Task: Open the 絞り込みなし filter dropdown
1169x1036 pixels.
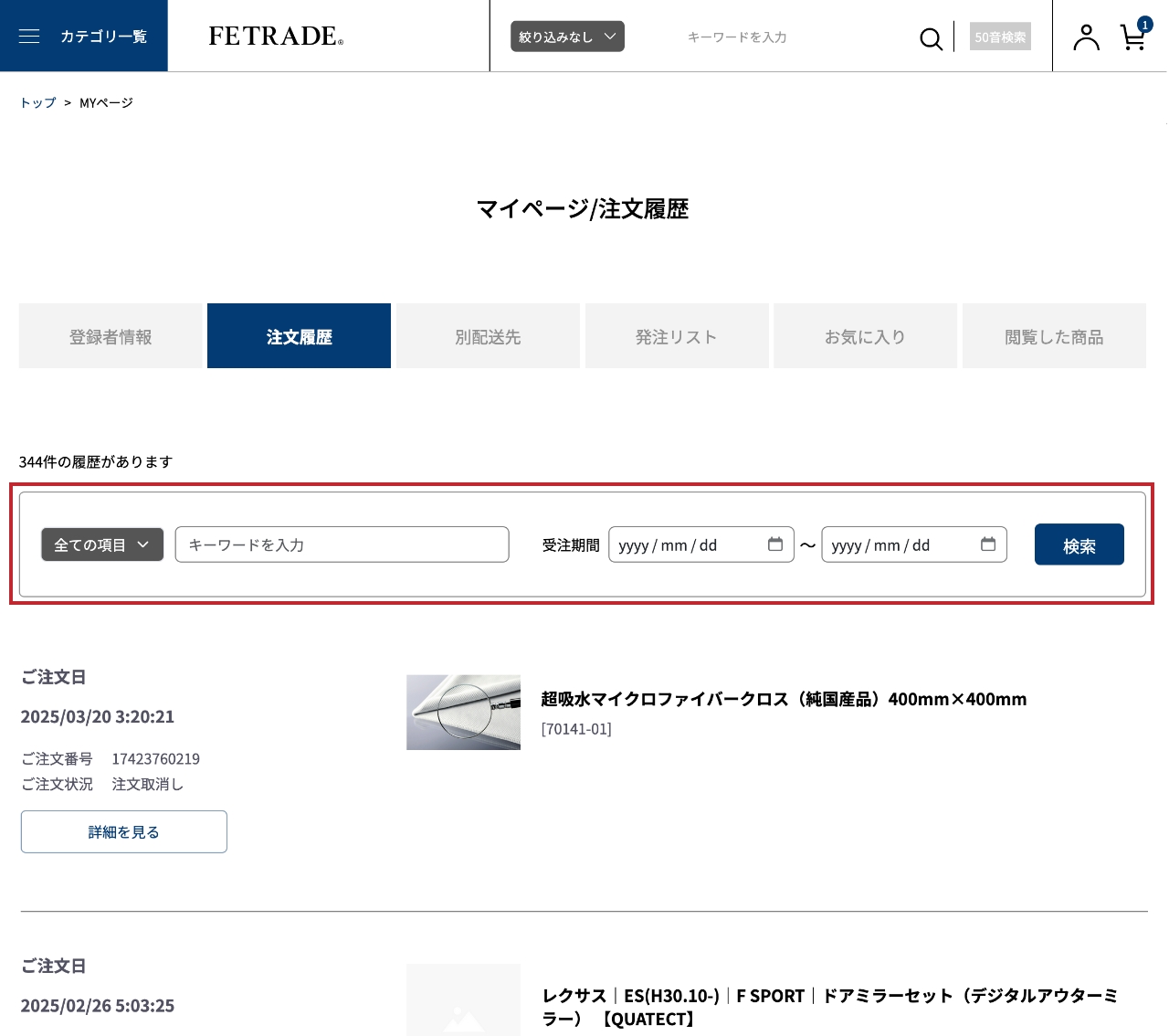Action: coord(567,36)
